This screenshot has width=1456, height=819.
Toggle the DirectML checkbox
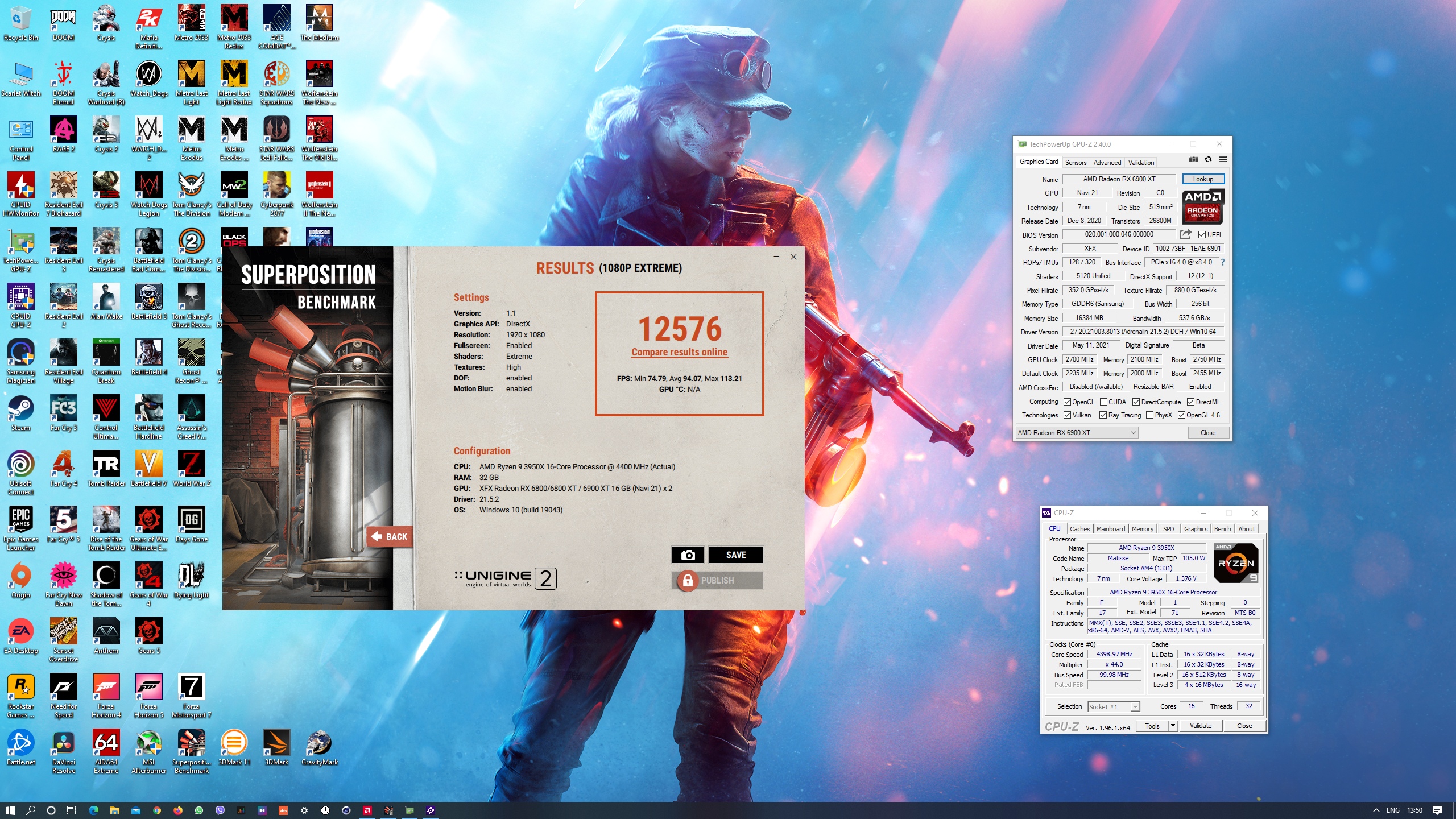(x=1190, y=402)
